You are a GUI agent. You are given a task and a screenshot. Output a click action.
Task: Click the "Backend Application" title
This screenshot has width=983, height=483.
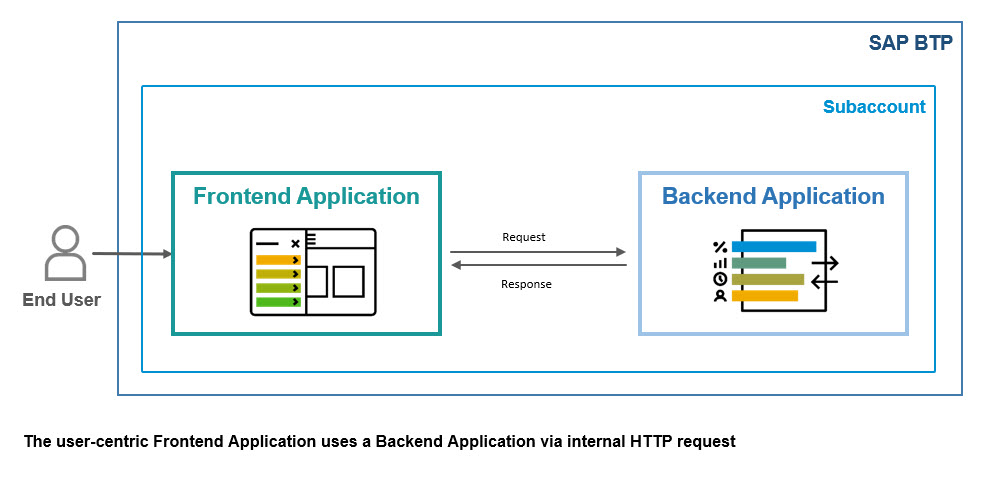[x=773, y=196]
